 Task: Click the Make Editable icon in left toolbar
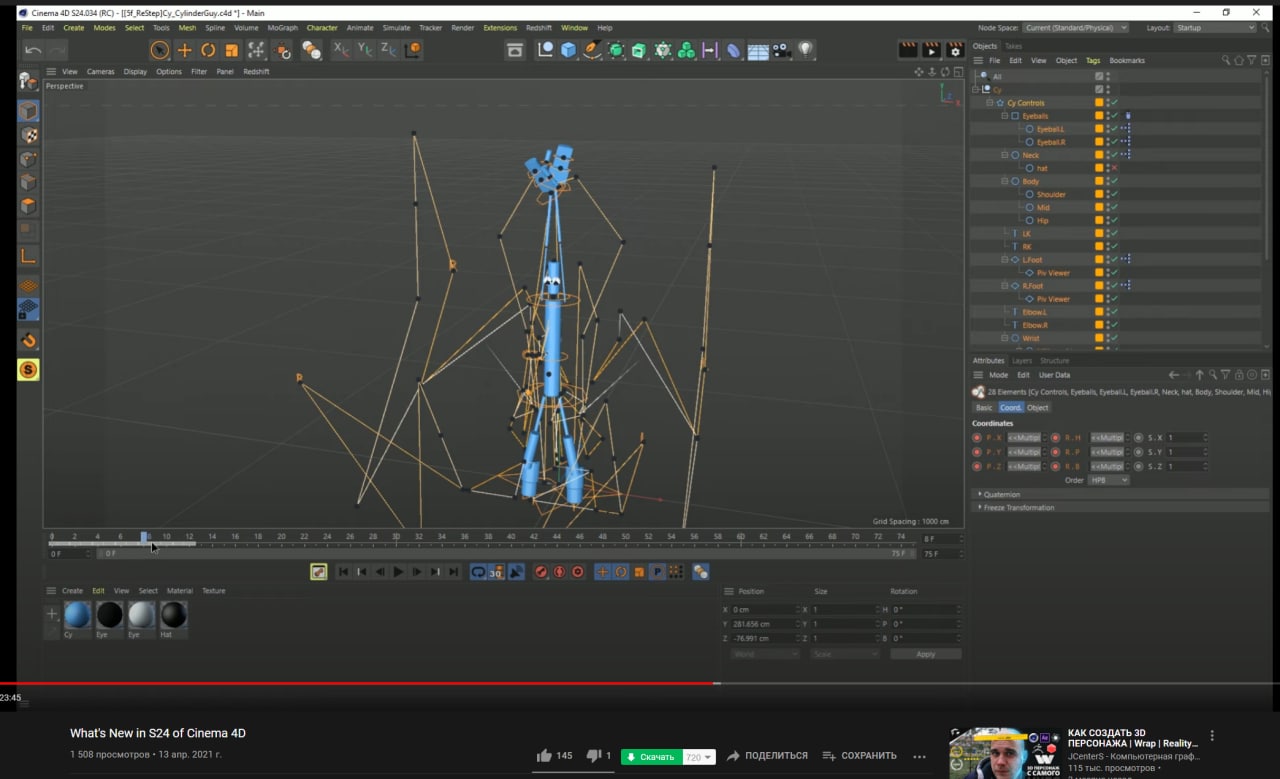pos(28,81)
